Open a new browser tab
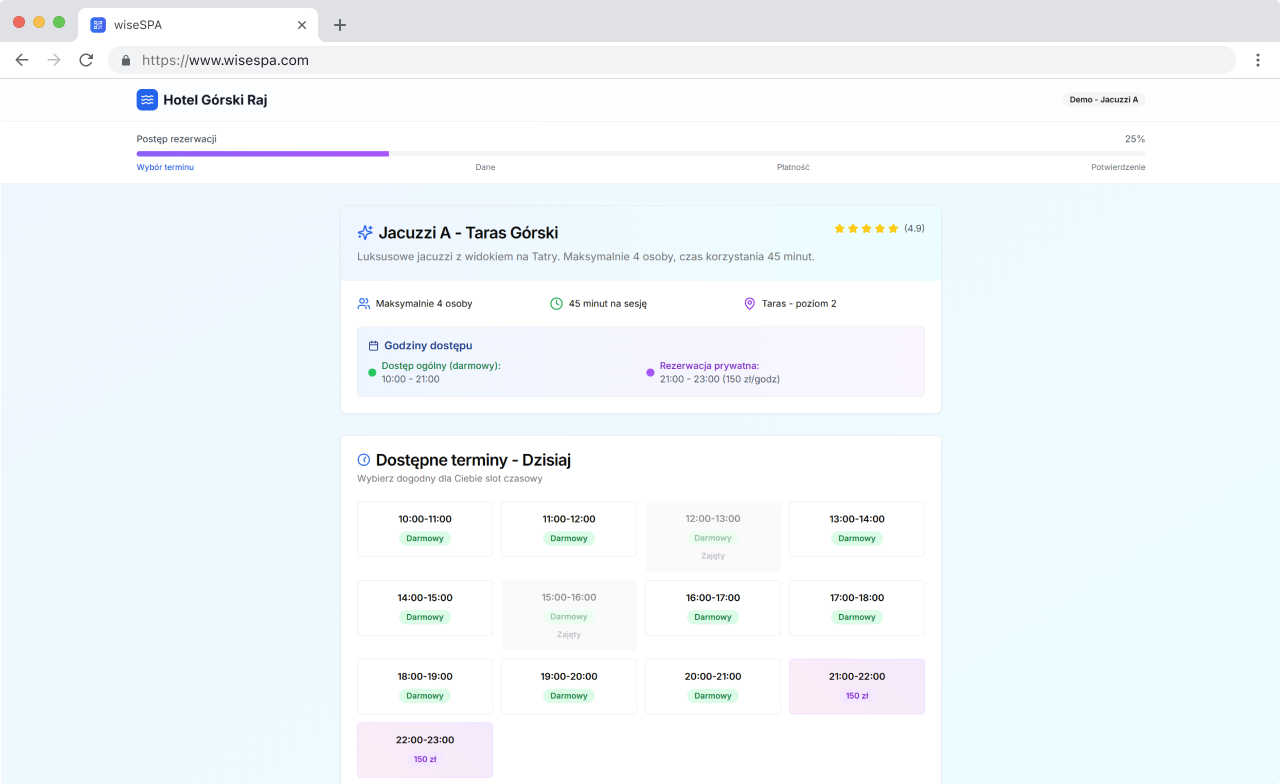1280x784 pixels. tap(340, 25)
